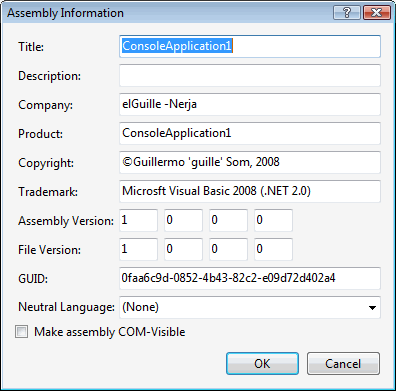The image size is (396, 391).
Task: Select the File Version build number box
Action: pyautogui.click(x=228, y=249)
